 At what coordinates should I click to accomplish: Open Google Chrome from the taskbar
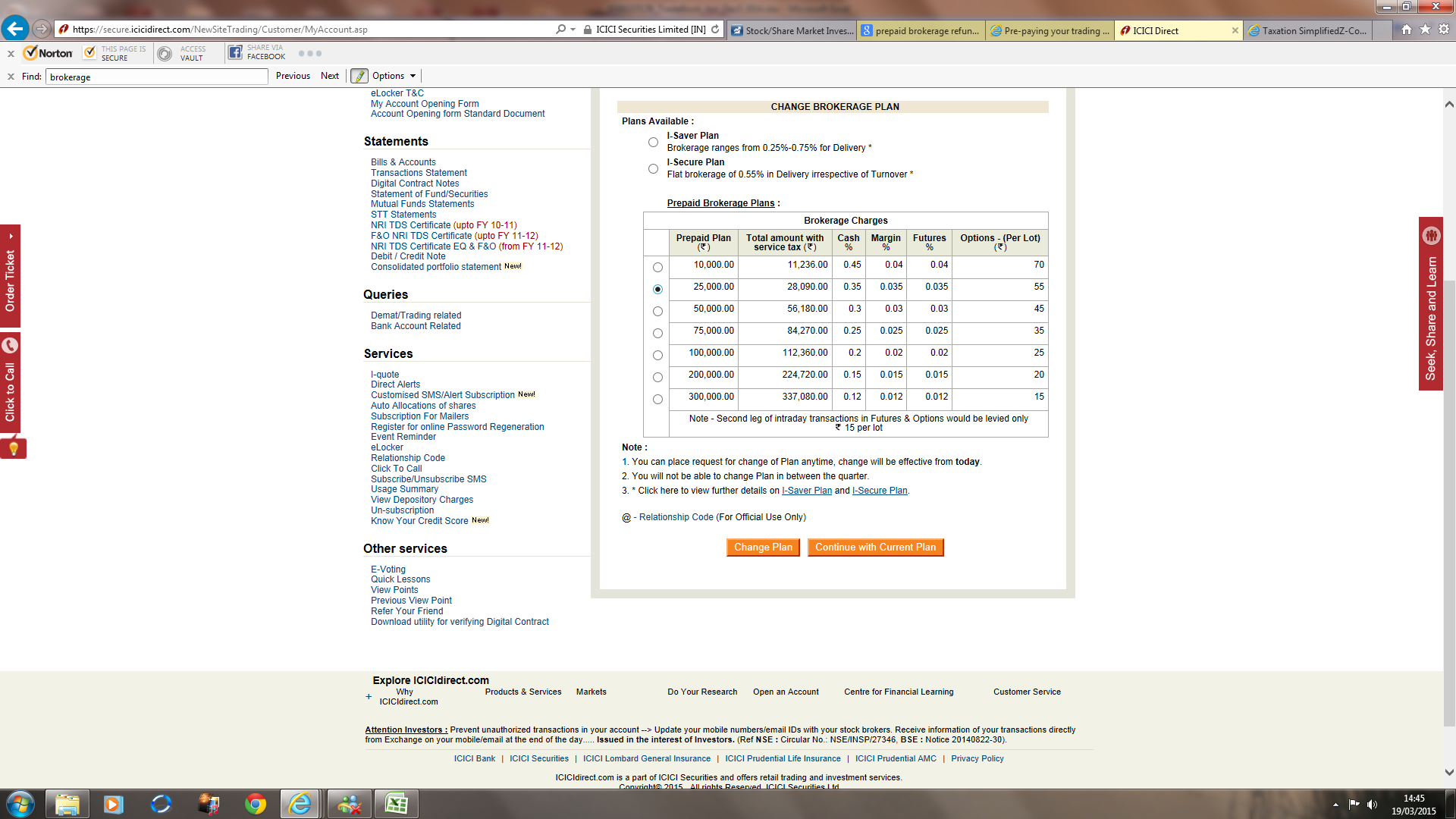(x=256, y=804)
